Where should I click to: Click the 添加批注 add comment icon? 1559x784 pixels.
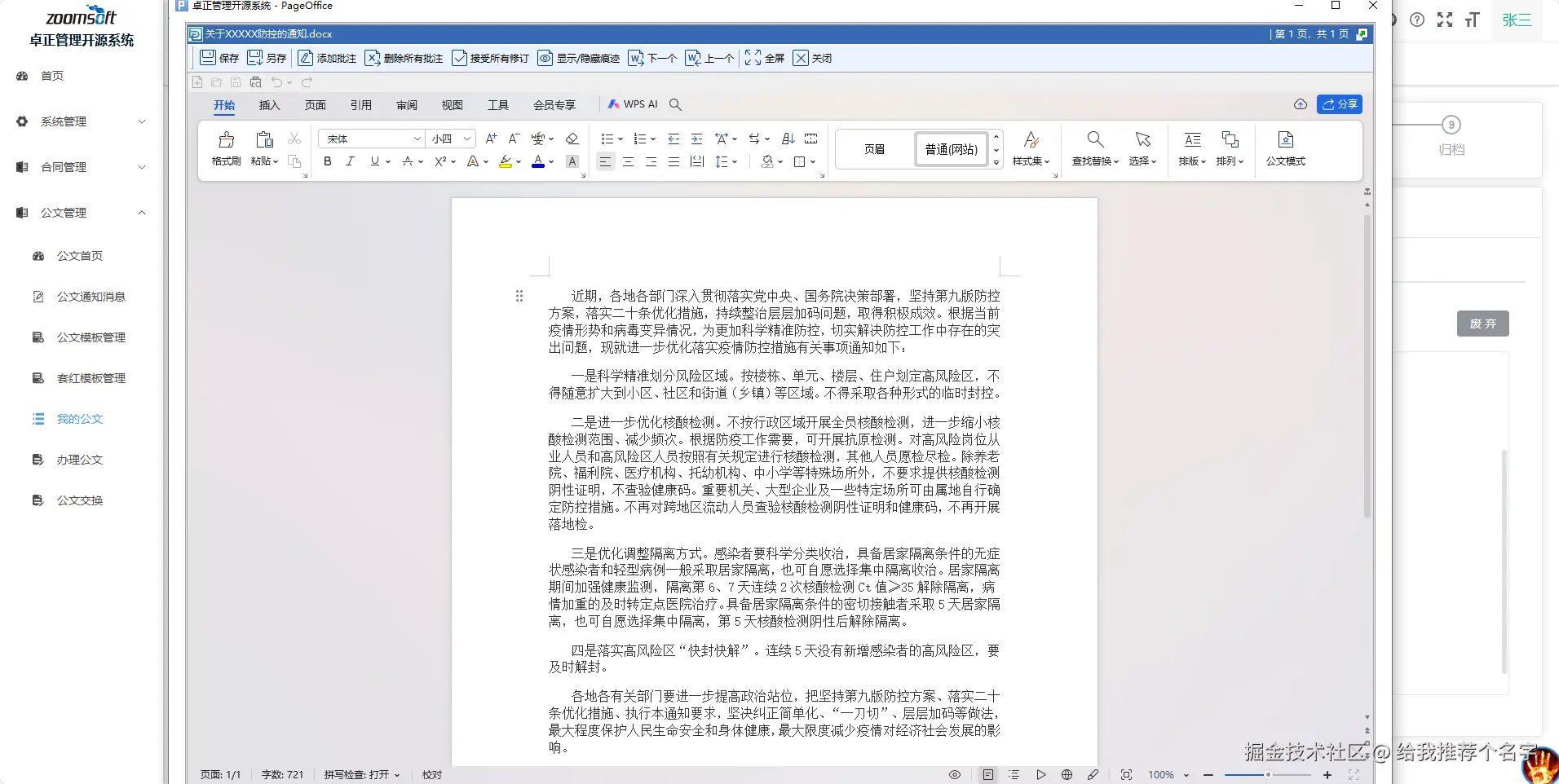tap(306, 58)
